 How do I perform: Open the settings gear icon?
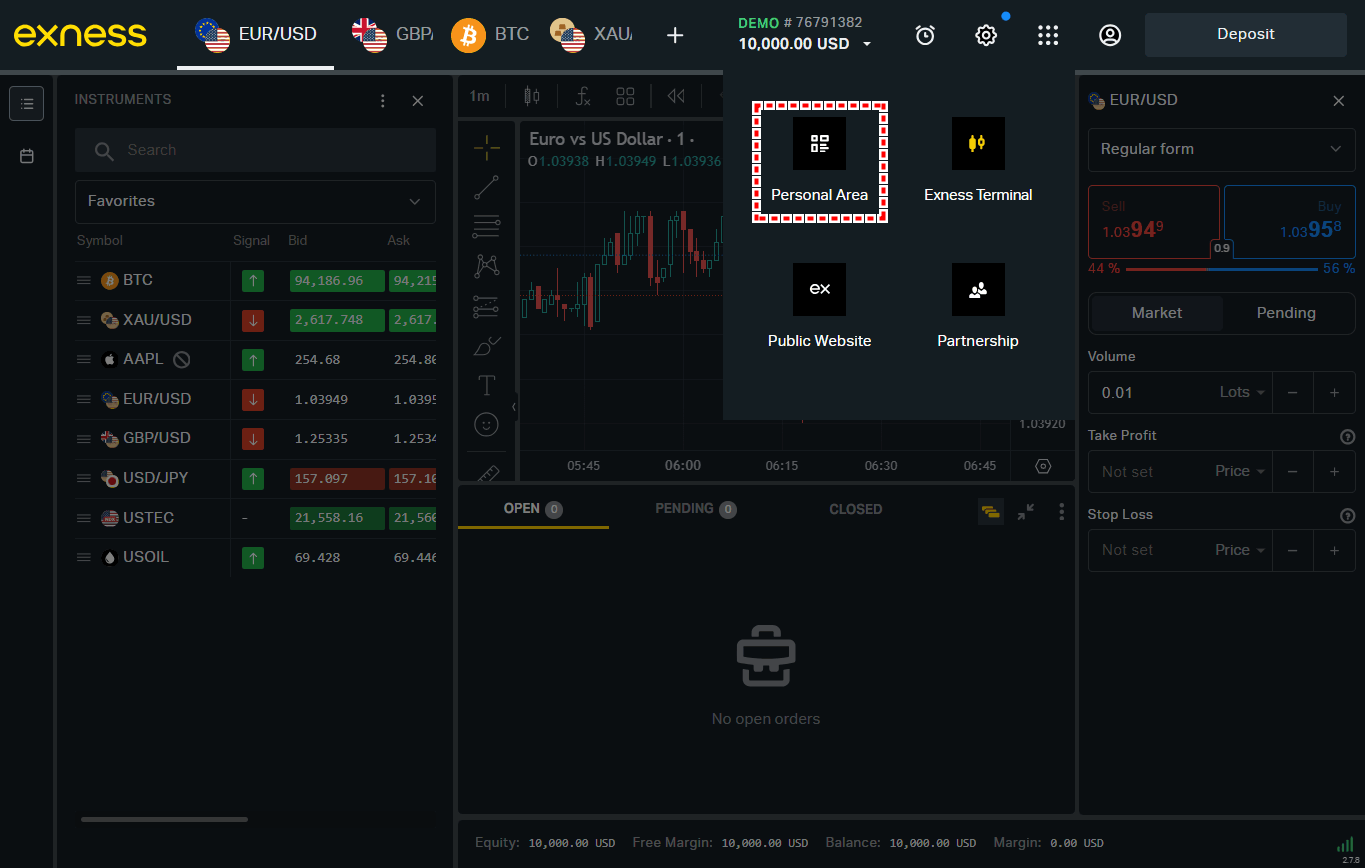(986, 35)
